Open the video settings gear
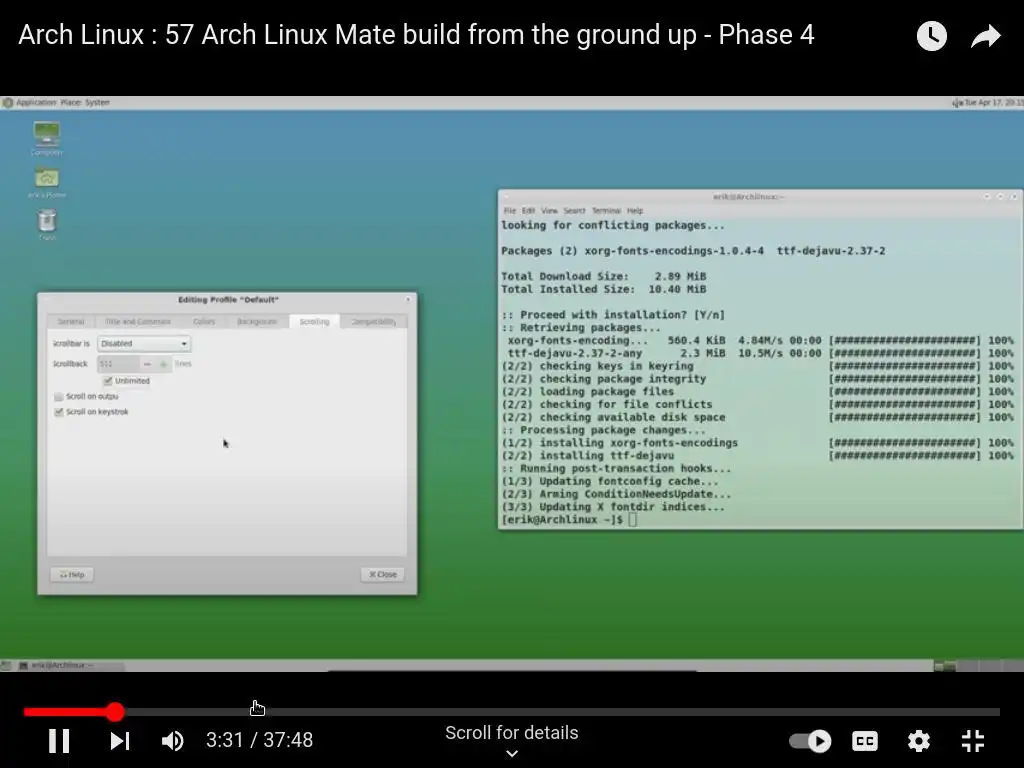This screenshot has width=1024, height=768. [x=918, y=741]
